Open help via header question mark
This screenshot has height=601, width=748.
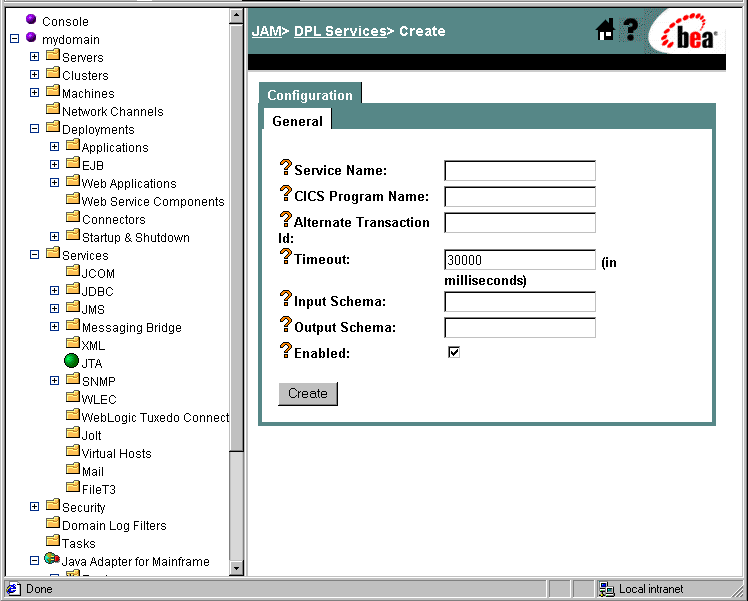coord(631,30)
